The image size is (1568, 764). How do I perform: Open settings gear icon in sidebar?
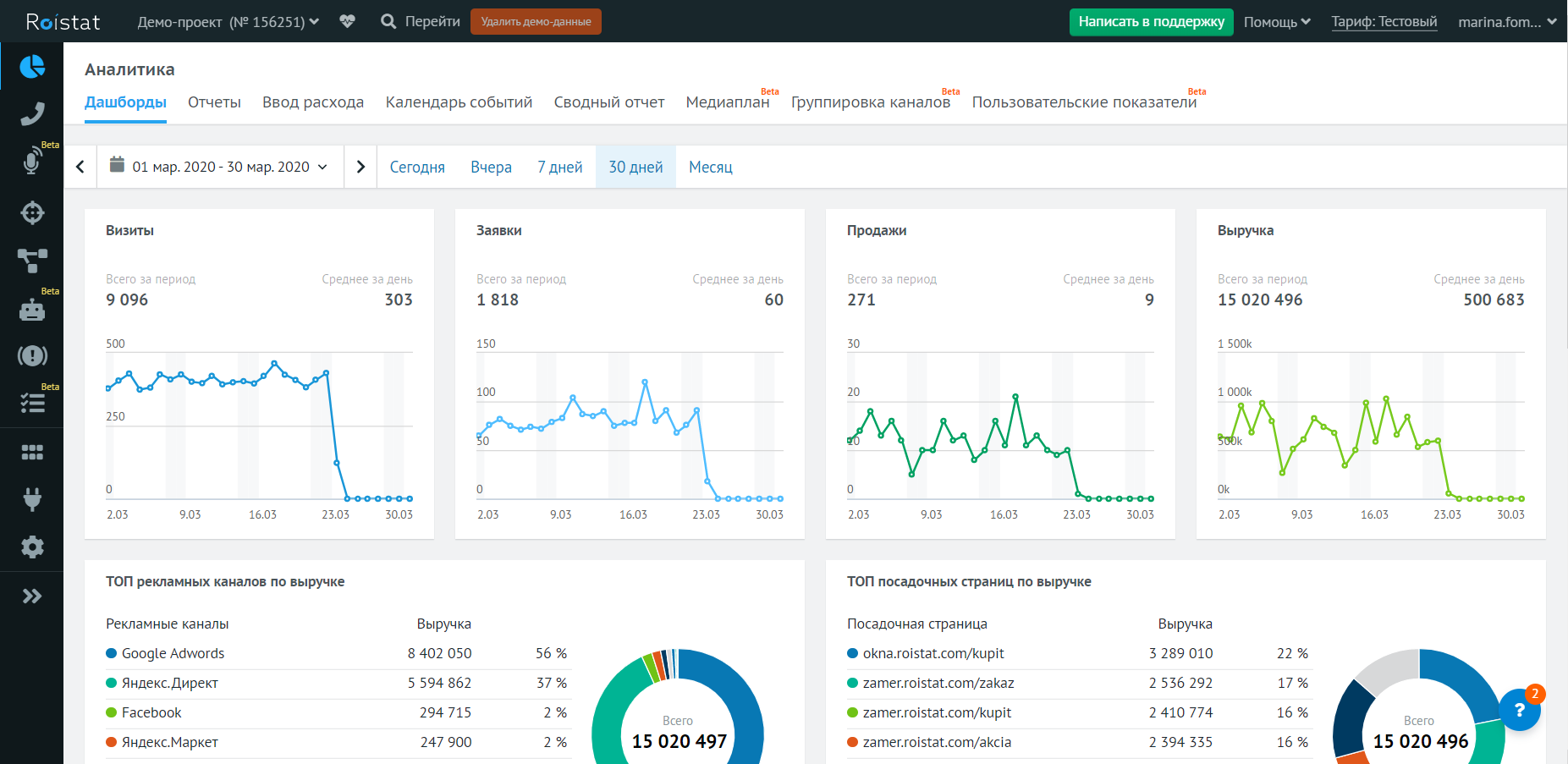pos(32,547)
